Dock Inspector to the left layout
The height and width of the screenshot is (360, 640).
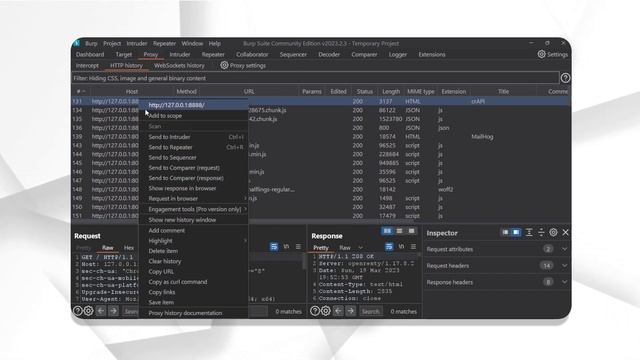pyautogui.click(x=505, y=232)
